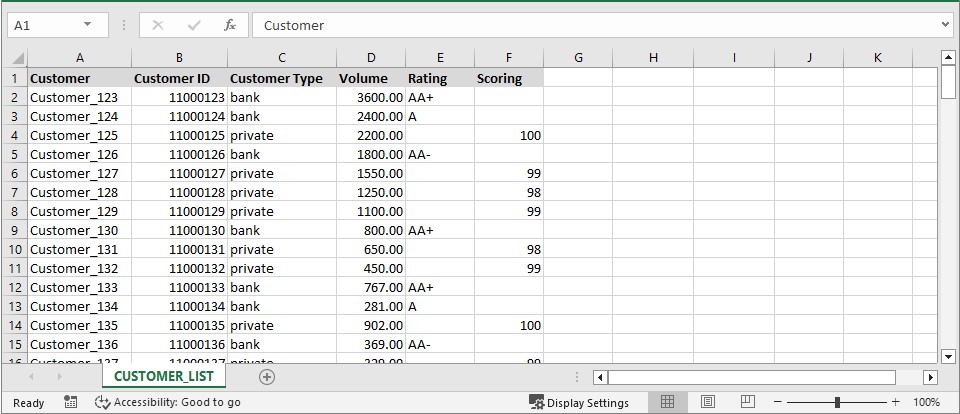This screenshot has width=960, height=414.
Task: Click the Rating header cell
Action: click(440, 78)
